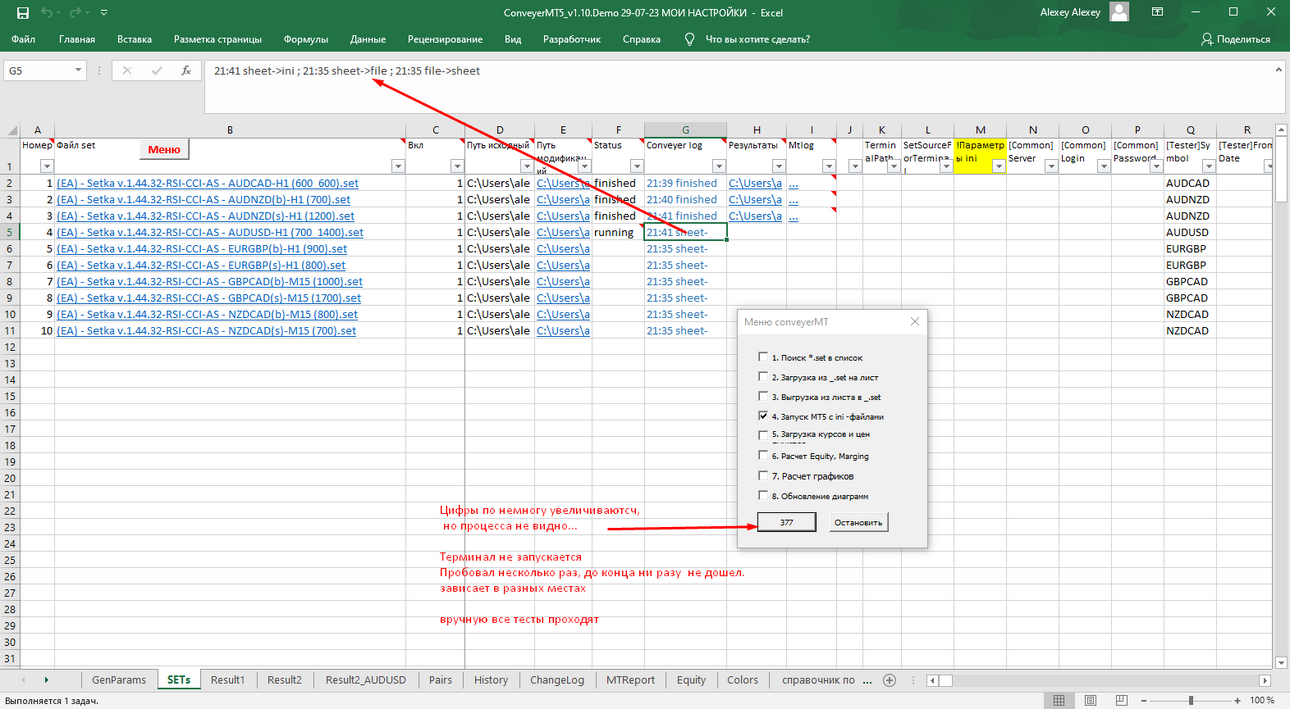Image resolution: width=1290 pixels, height=709 pixels.
Task: Click the Select All corner triangle
Action: pyautogui.click(x=11, y=130)
